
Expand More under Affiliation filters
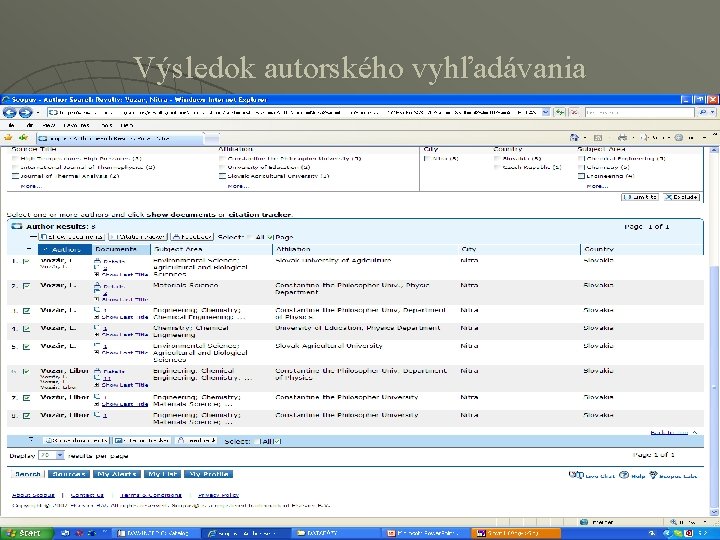[238, 186]
